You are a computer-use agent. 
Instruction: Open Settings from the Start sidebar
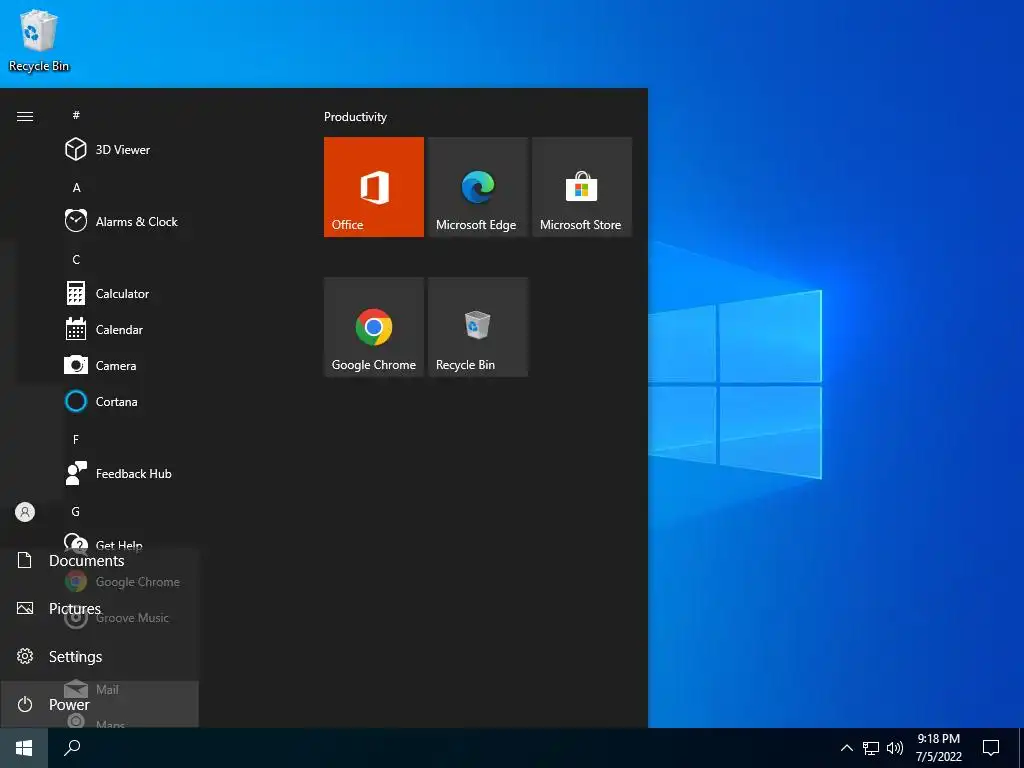click(x=99, y=656)
